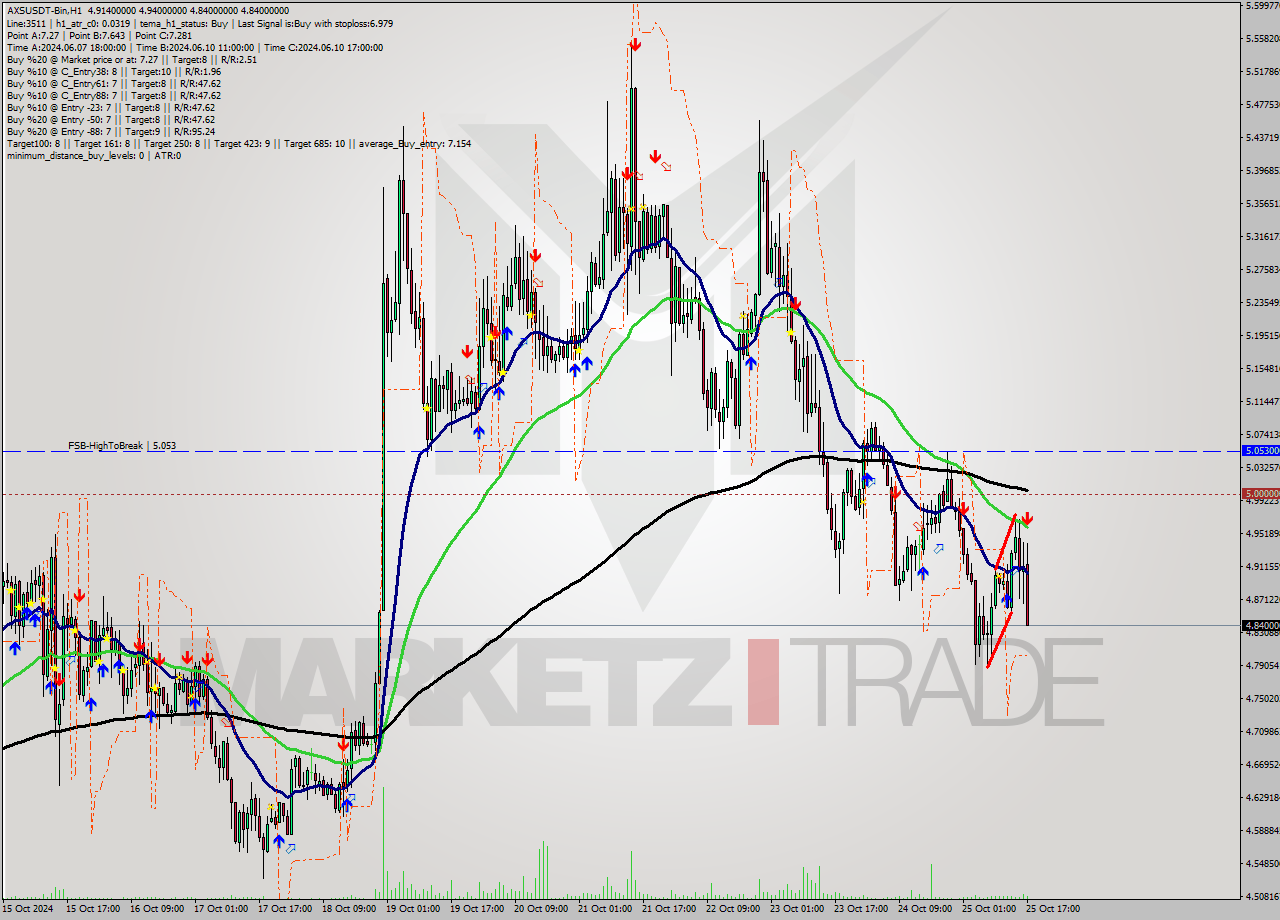Click the '21 Oct 01:00' time axis label
Image resolution: width=1280 pixels, height=920 pixels.
[x=603, y=909]
